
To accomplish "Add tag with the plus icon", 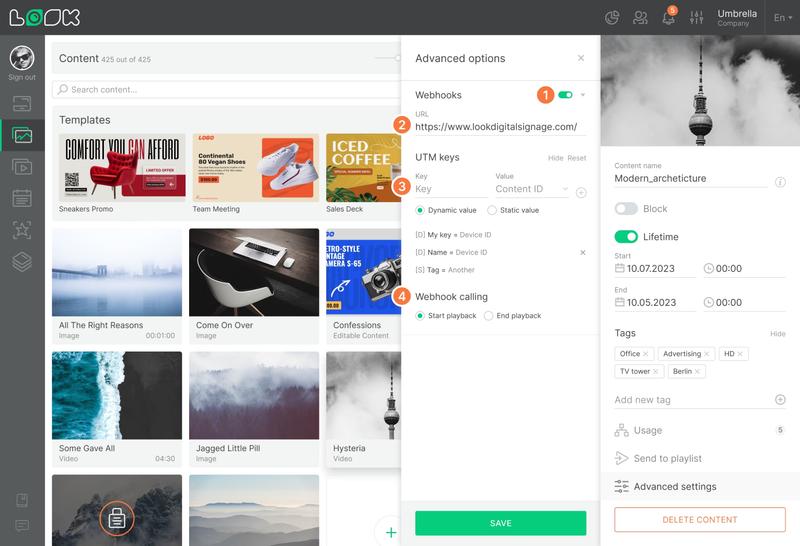I will point(780,400).
